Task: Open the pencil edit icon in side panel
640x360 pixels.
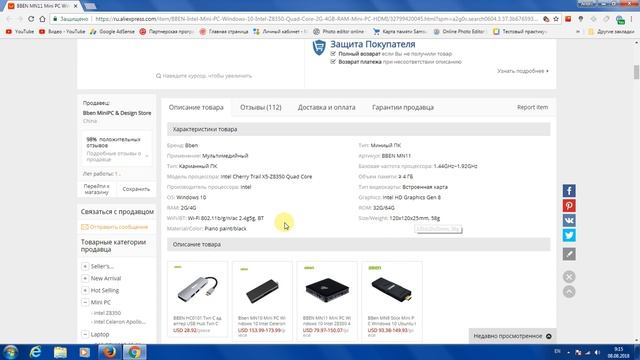Action: click(569, 254)
